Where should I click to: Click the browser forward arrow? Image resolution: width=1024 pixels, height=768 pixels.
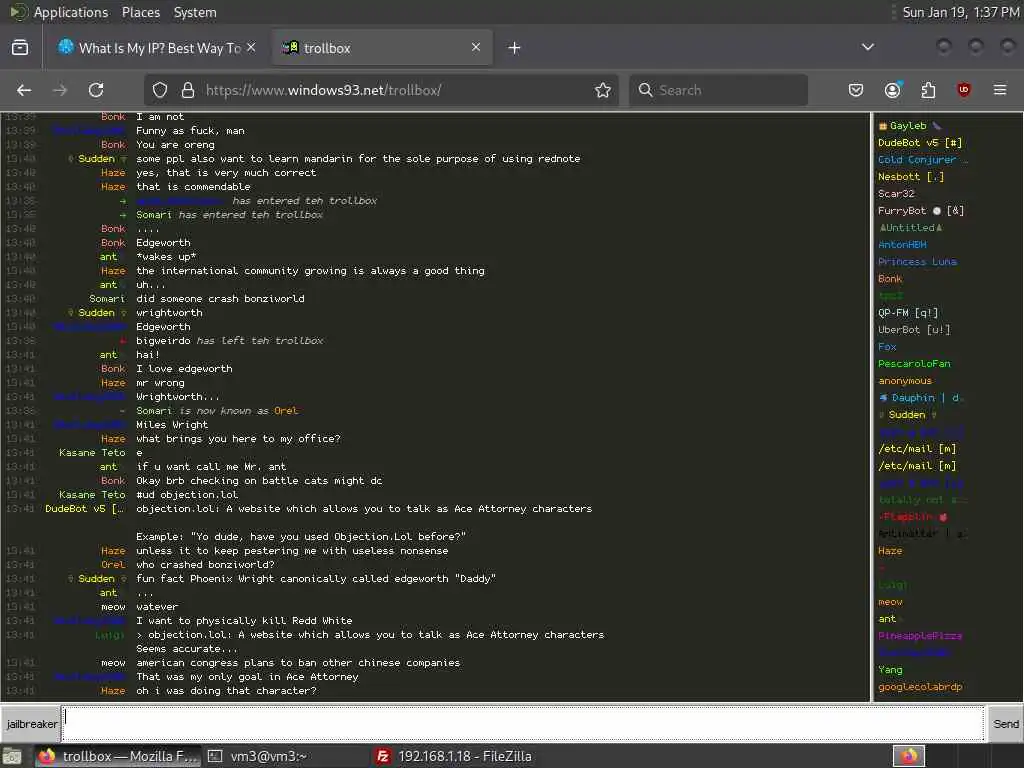tap(60, 90)
